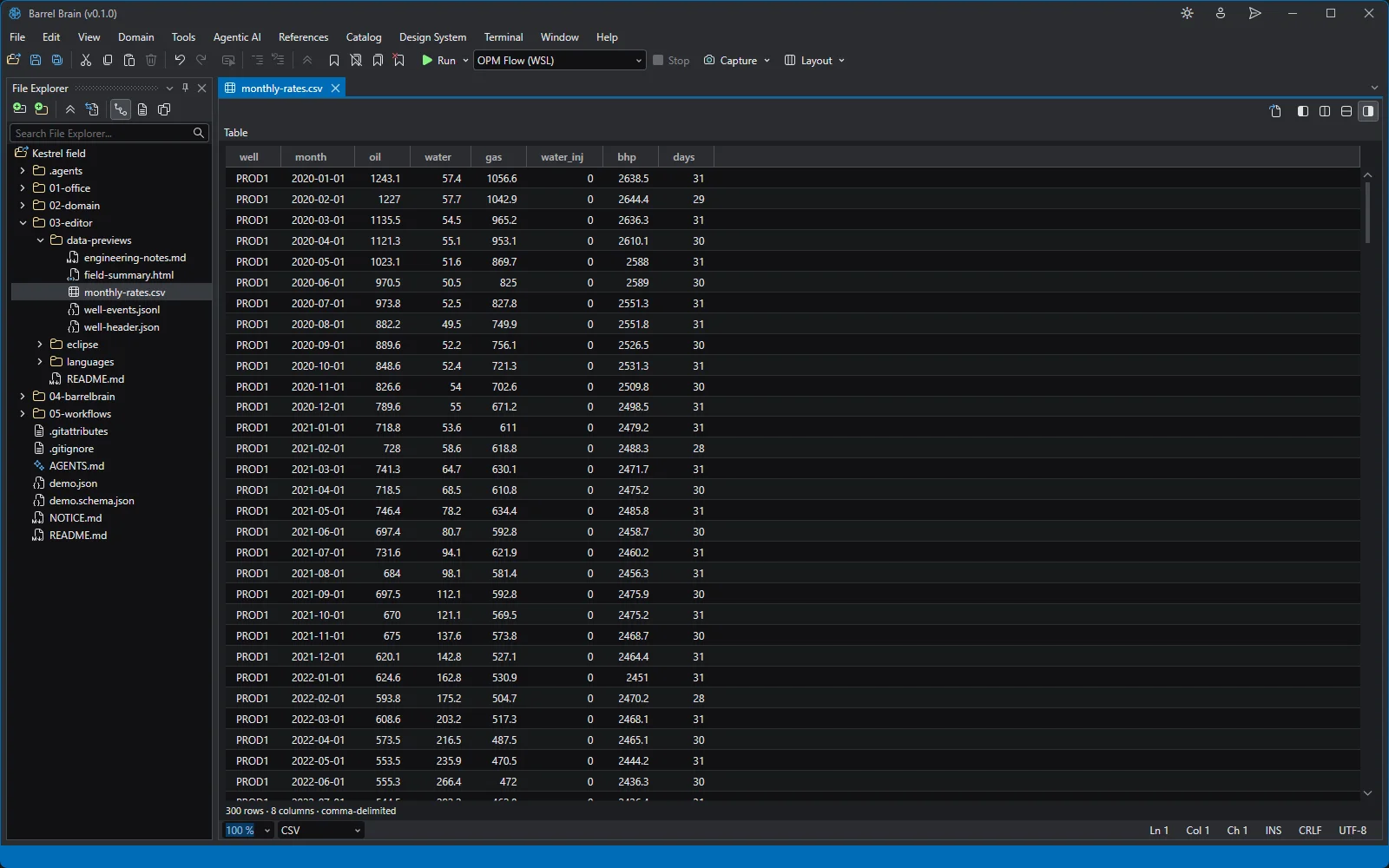Switch to the horizontal split view toggle
Viewport: 1389px width, 868px height.
[1346, 111]
